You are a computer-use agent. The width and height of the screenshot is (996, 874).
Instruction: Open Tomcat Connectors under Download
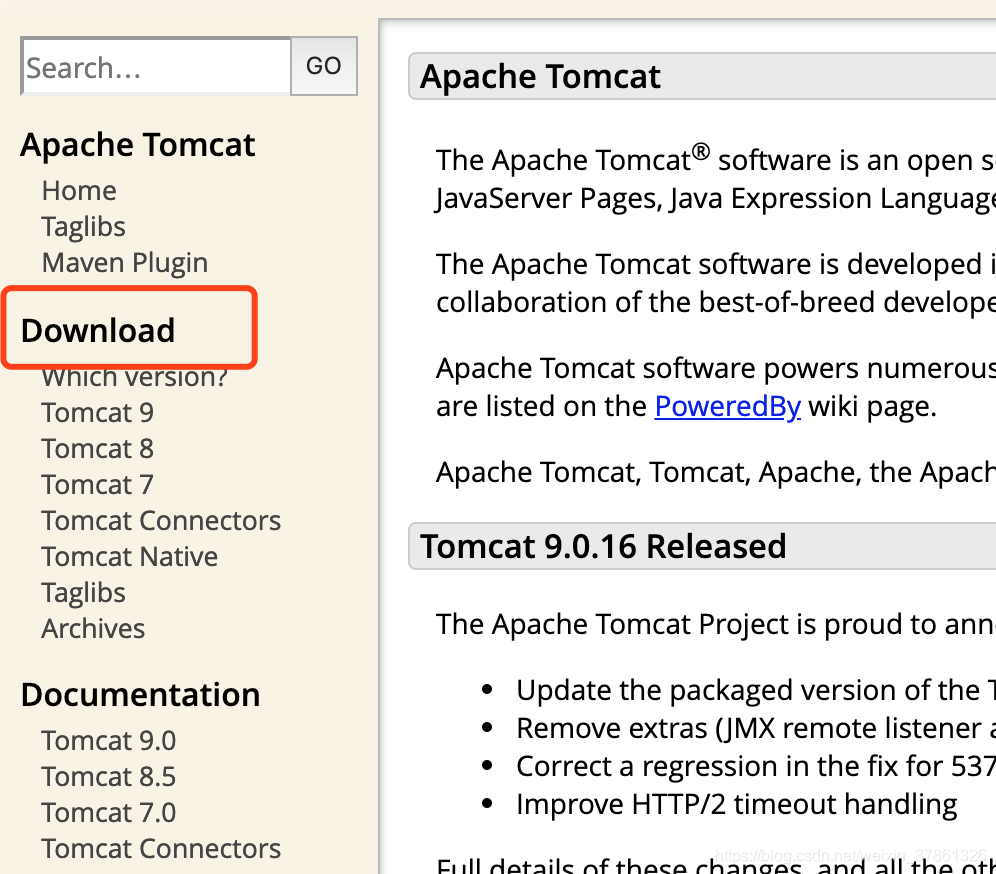pos(161,521)
